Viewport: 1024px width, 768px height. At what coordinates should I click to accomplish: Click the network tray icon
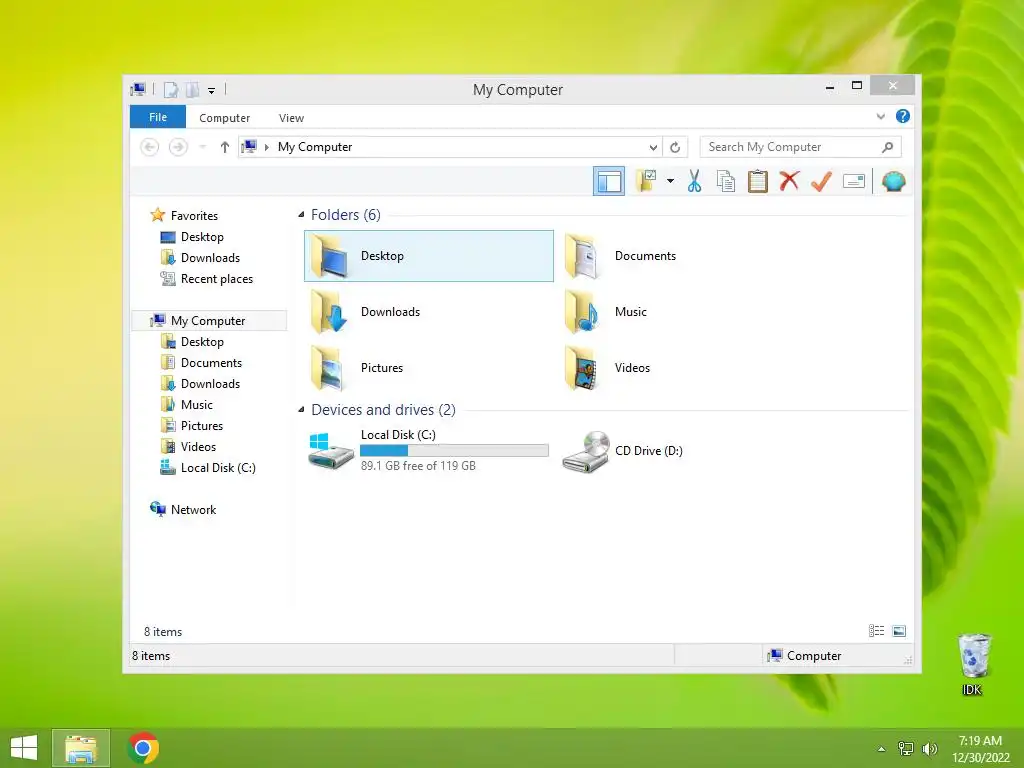pos(906,749)
